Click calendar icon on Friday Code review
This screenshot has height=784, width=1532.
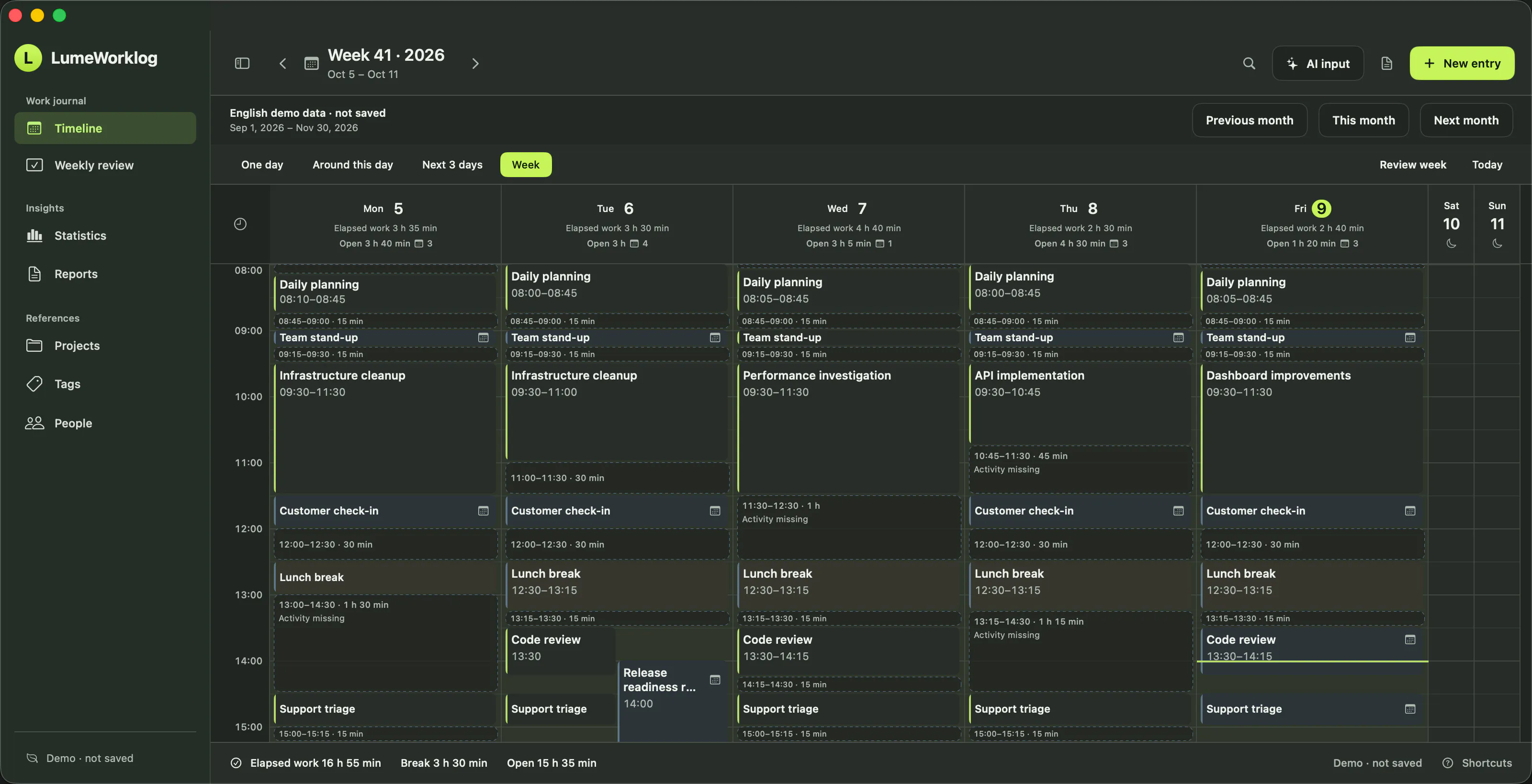click(x=1409, y=639)
